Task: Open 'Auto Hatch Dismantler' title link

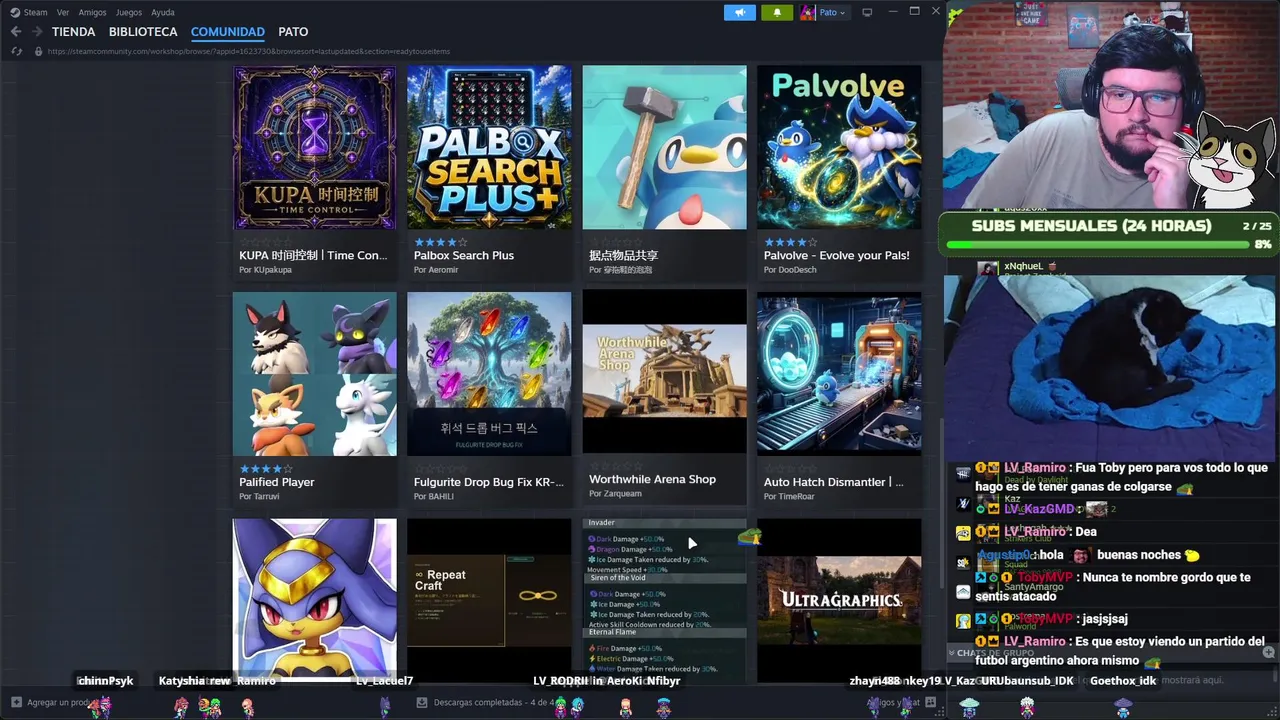Action: pos(834,482)
